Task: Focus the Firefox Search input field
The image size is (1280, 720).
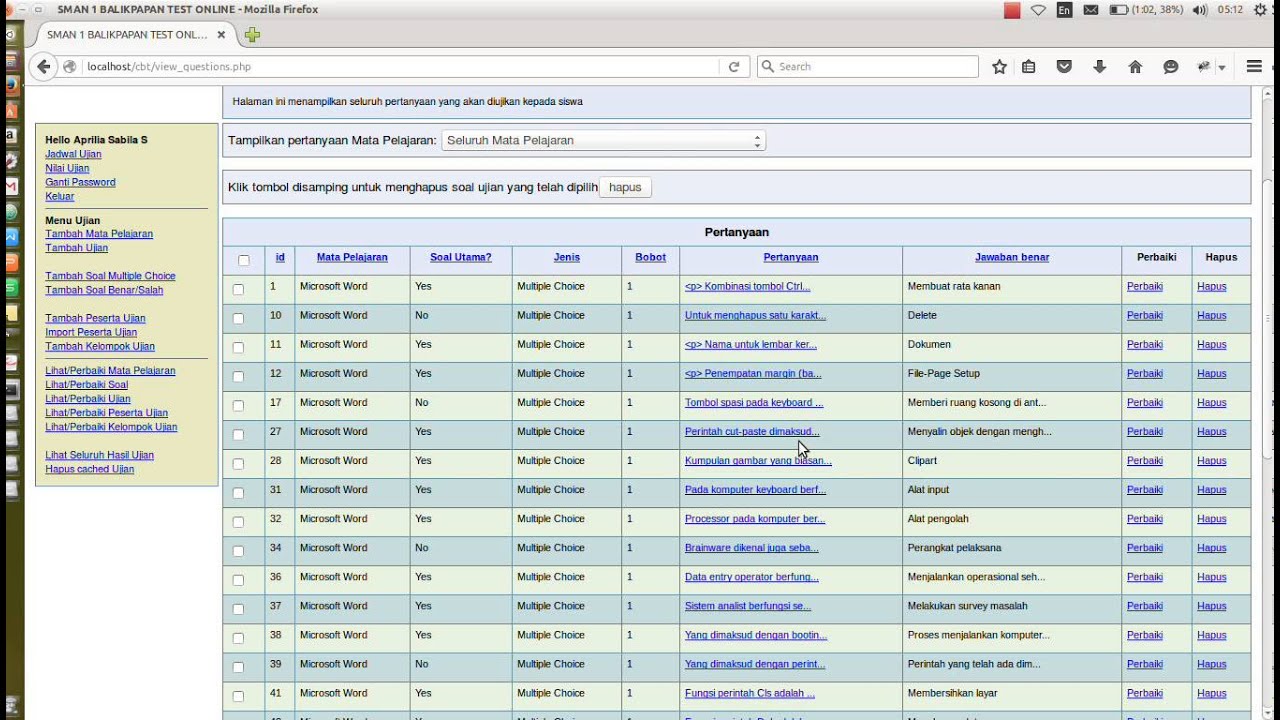Action: tap(867, 67)
